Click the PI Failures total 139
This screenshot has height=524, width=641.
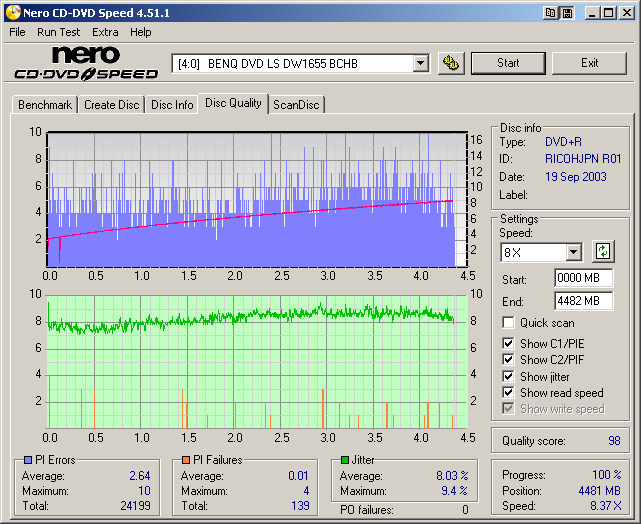tap(300, 506)
